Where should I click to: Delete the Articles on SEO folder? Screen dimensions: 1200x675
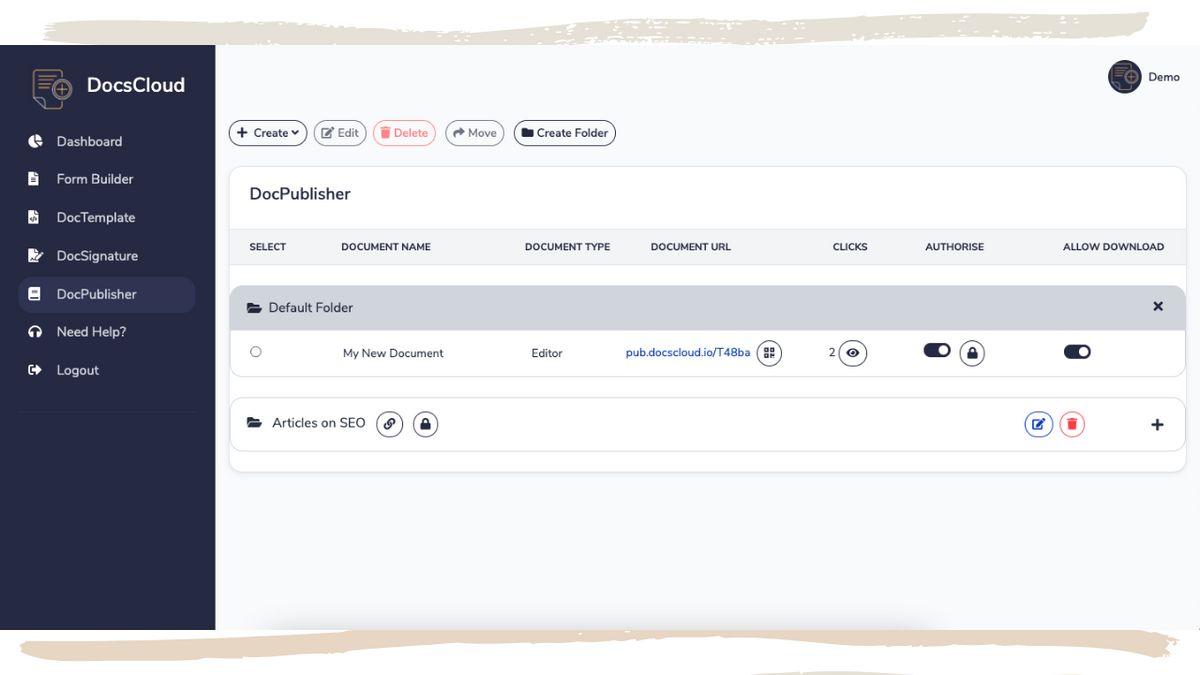tap(1072, 424)
